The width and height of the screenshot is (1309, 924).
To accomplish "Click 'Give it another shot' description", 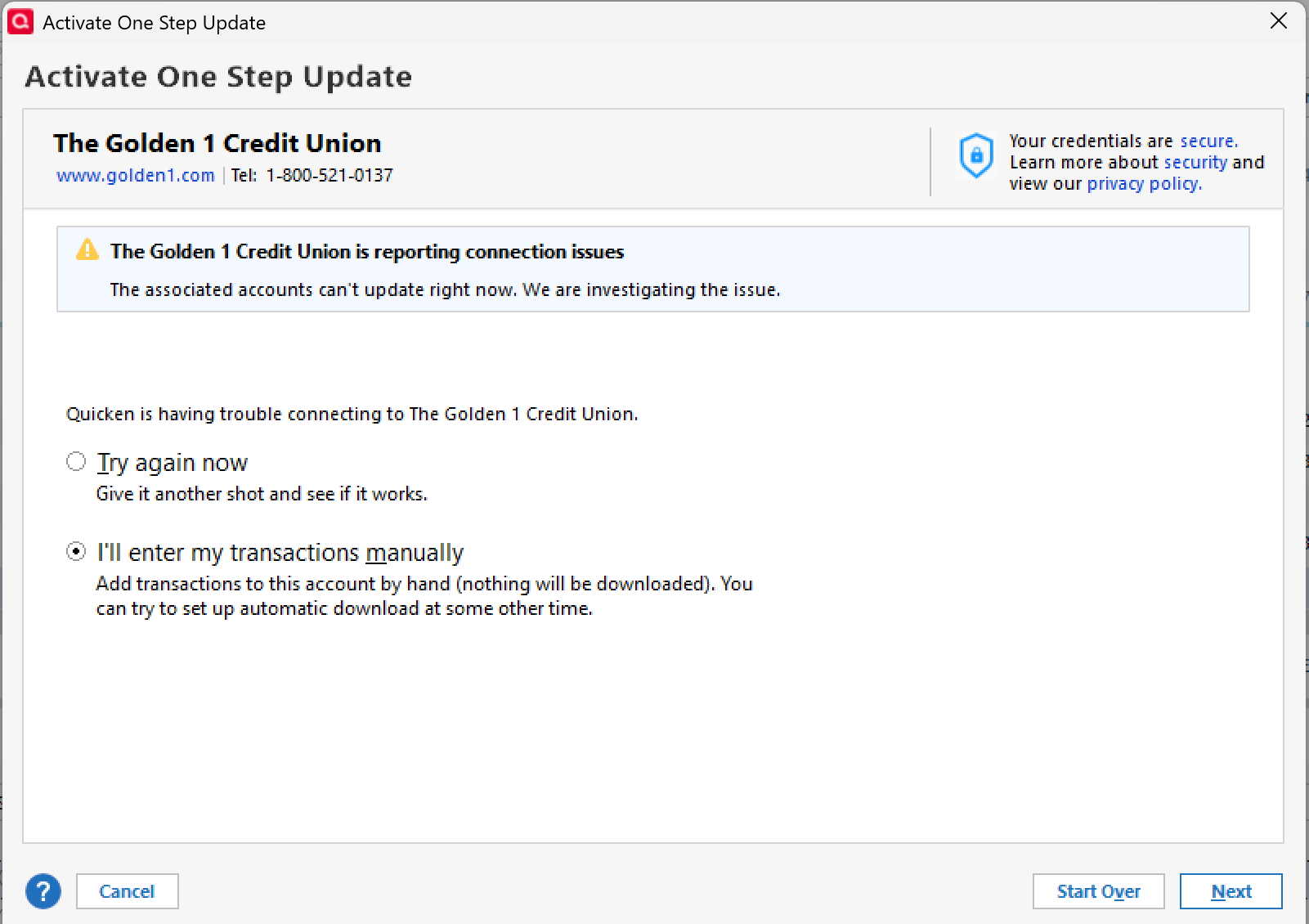I will [x=262, y=494].
